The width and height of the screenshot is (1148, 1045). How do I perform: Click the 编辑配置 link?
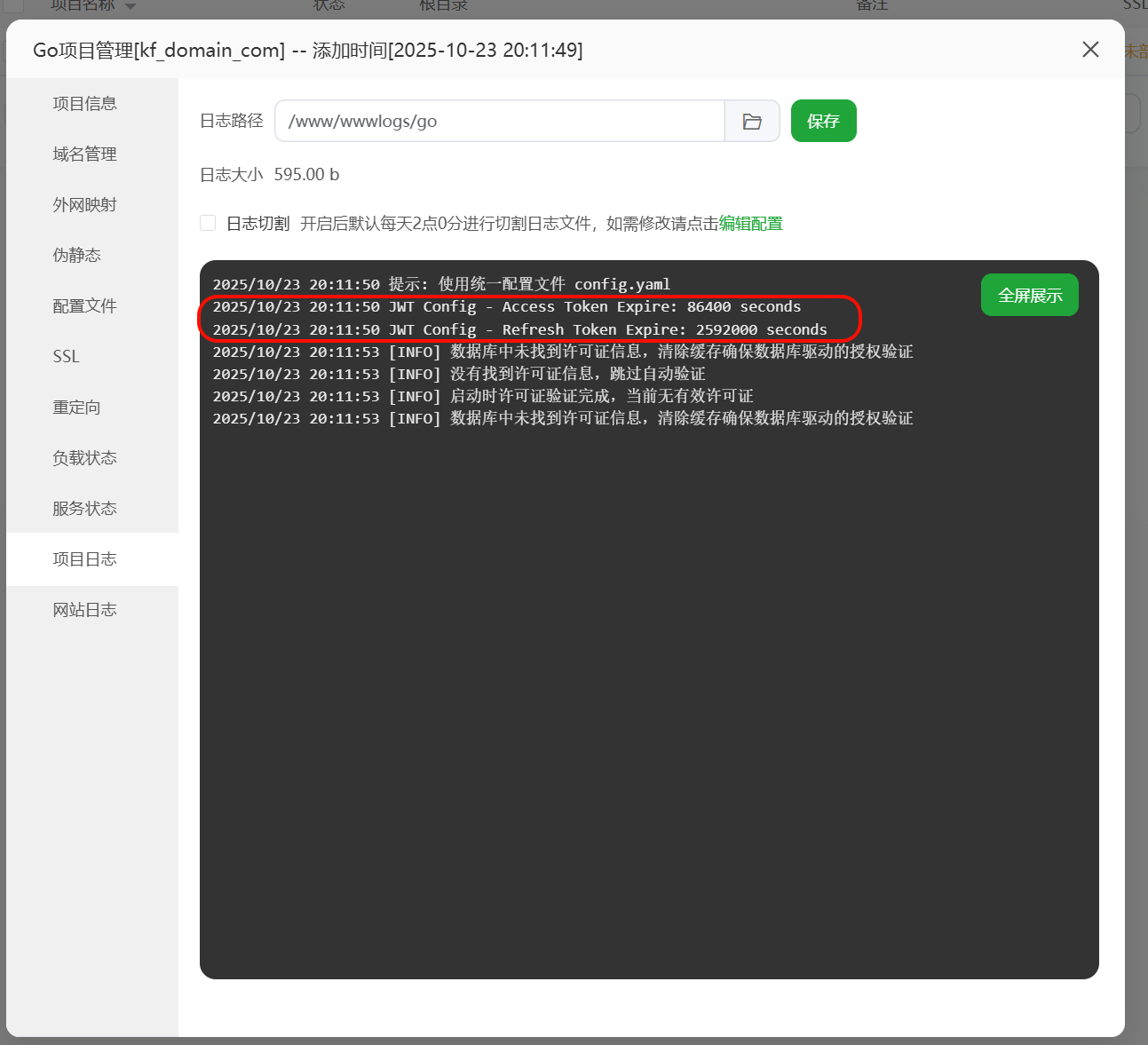[750, 224]
